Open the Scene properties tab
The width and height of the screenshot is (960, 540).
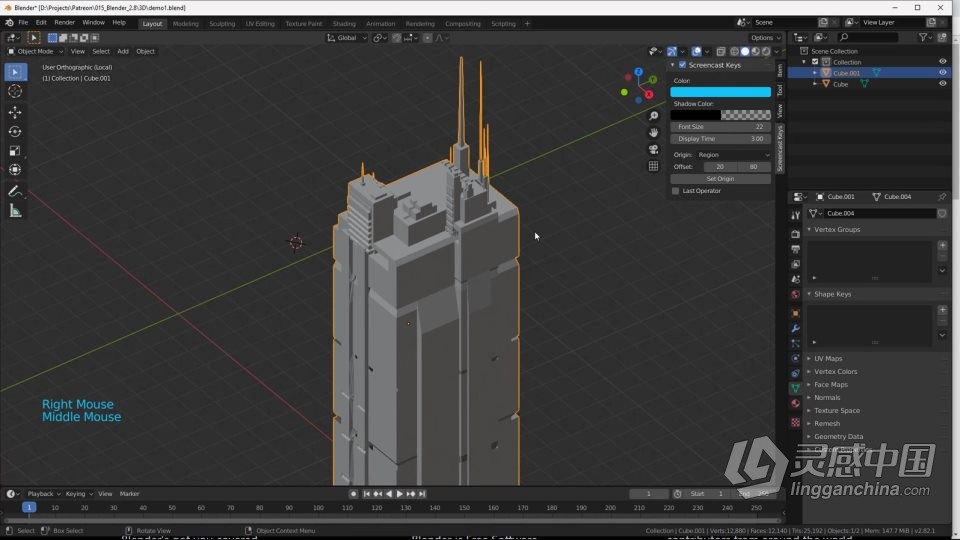[795, 279]
